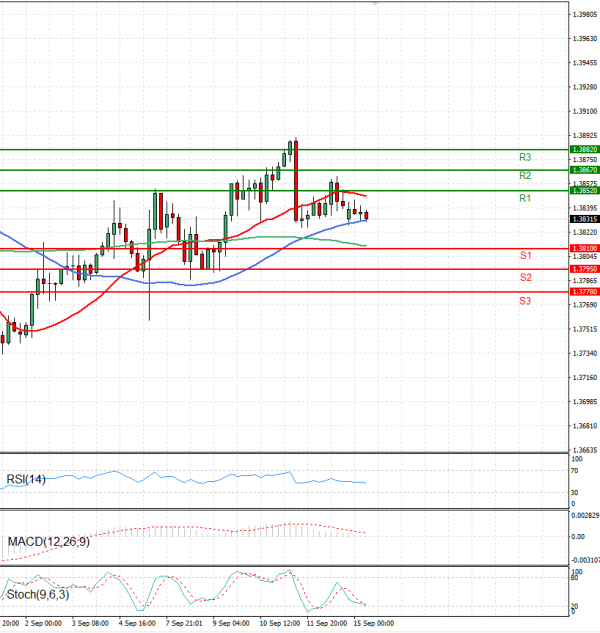The width and height of the screenshot is (600, 633).
Task: Click the RSI 70 level value
Action: coord(575,471)
